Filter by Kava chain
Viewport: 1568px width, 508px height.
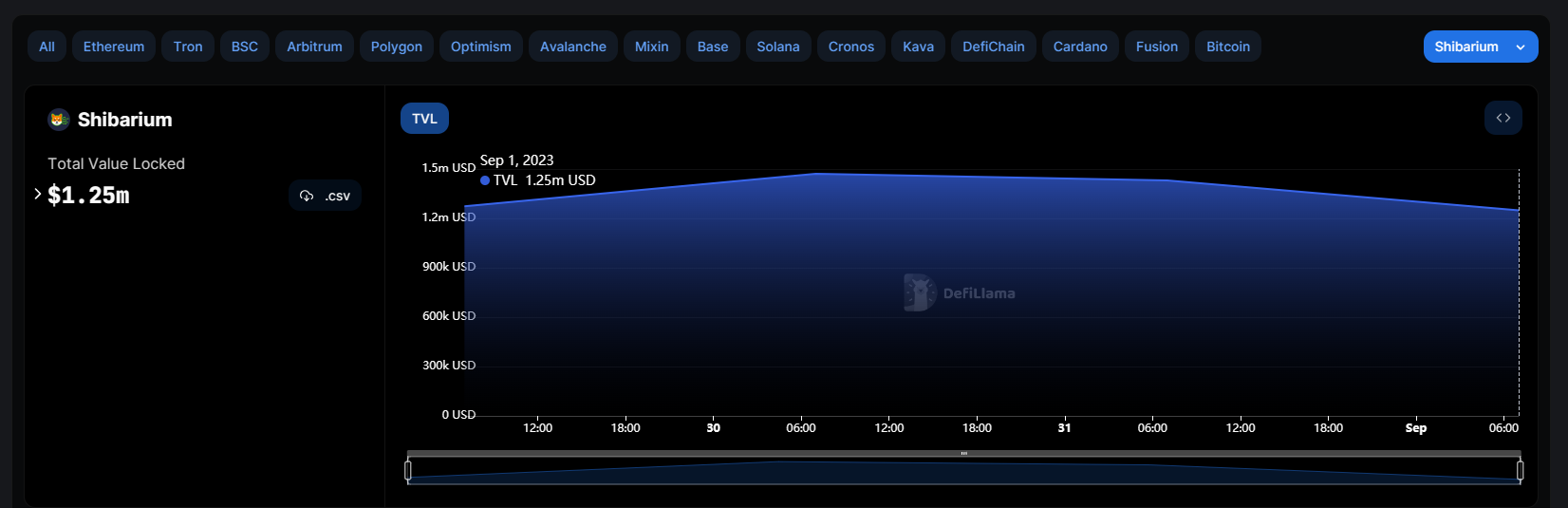[918, 47]
